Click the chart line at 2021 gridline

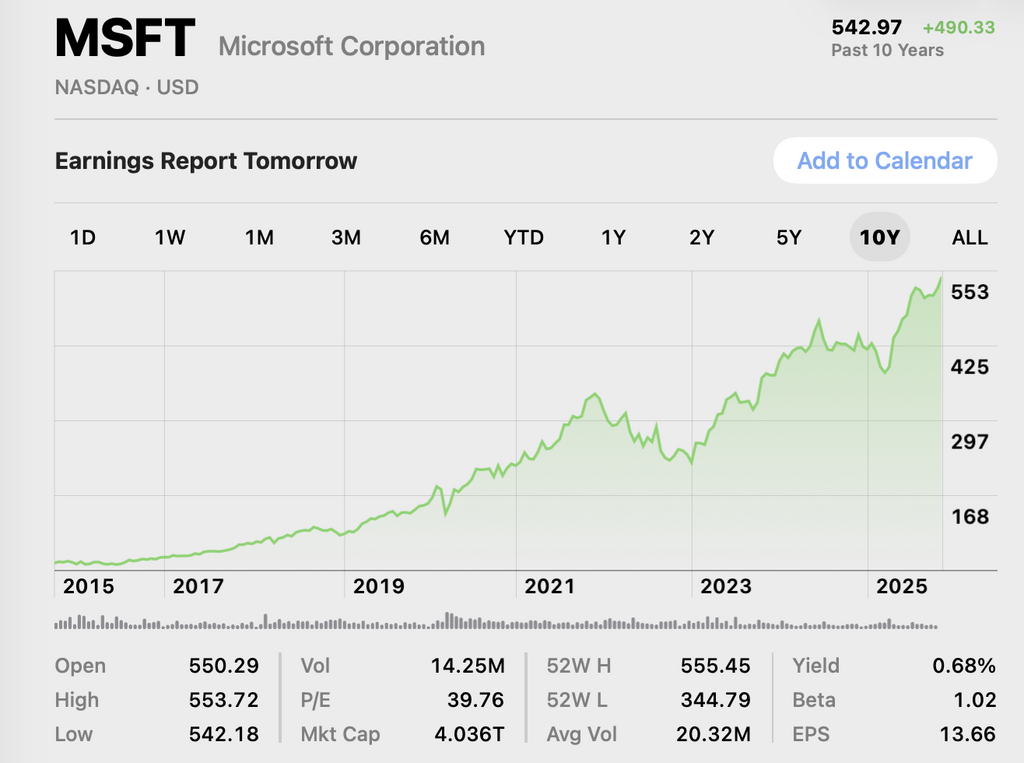[x=516, y=464]
